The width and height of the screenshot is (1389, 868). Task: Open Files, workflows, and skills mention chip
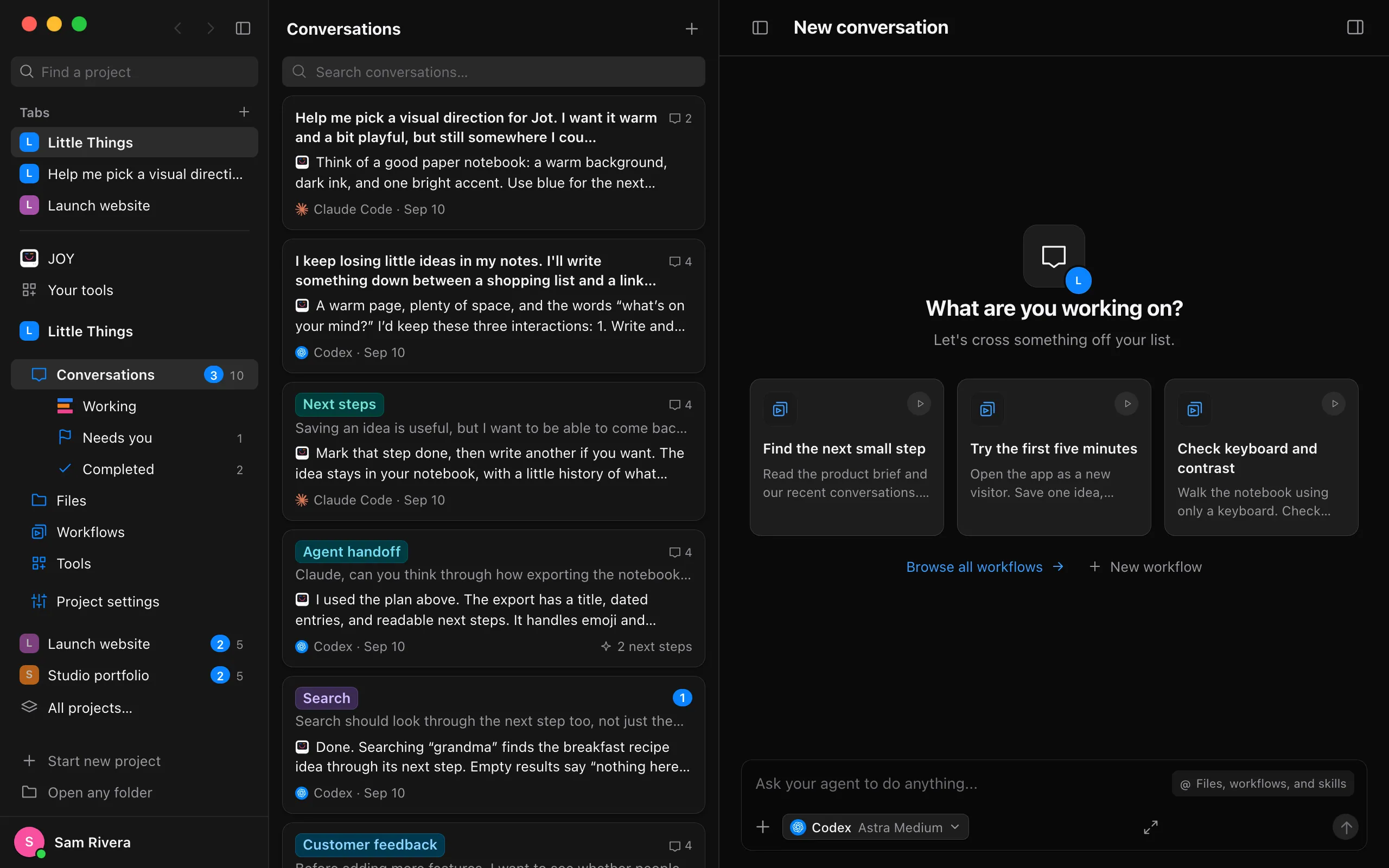pyautogui.click(x=1263, y=783)
